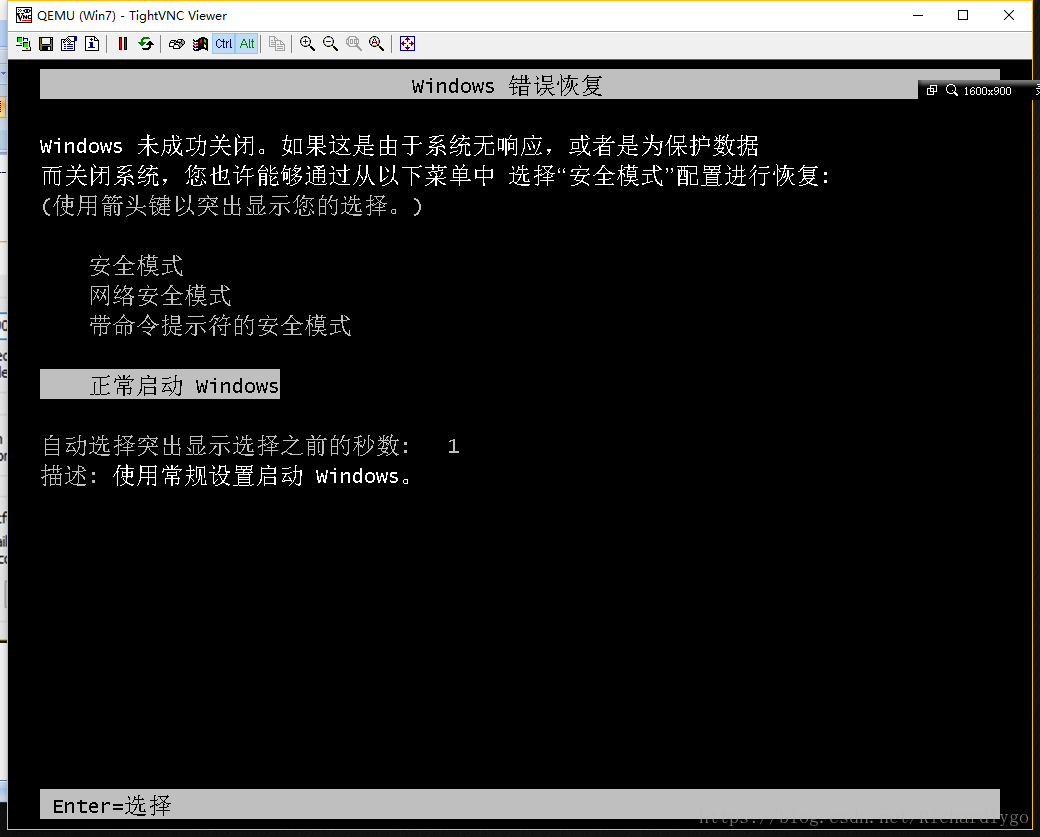Click the Enter=选择 status bar text
This screenshot has height=837, width=1040.
(111, 806)
